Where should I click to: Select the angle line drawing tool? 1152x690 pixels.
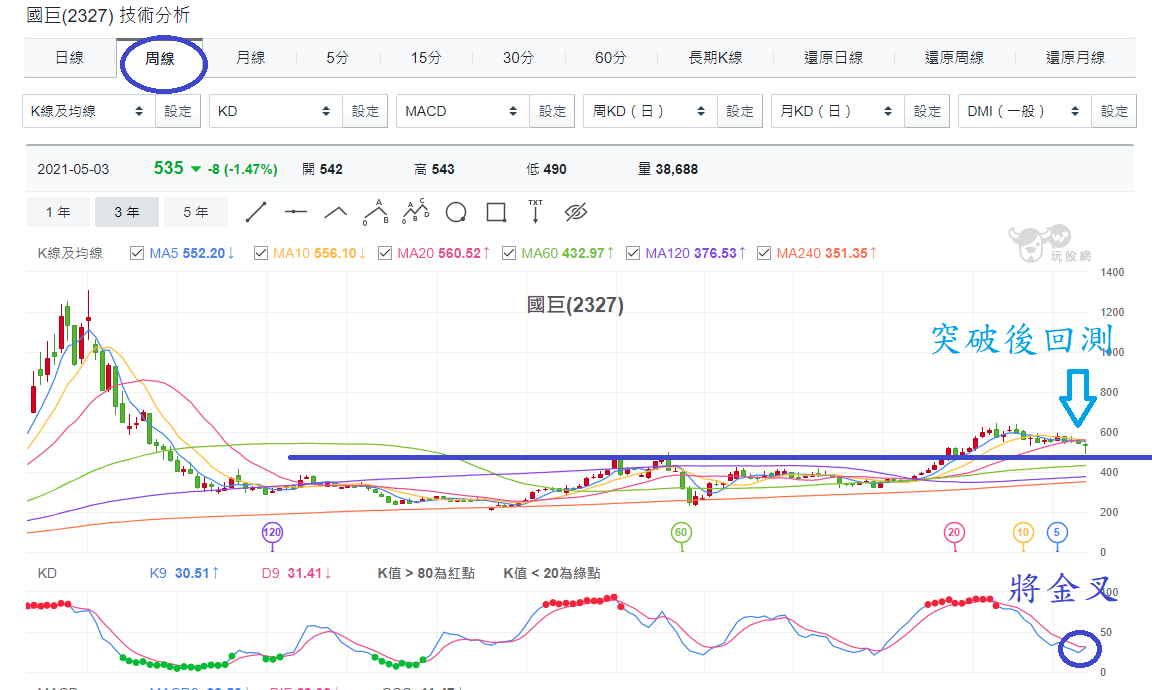336,212
